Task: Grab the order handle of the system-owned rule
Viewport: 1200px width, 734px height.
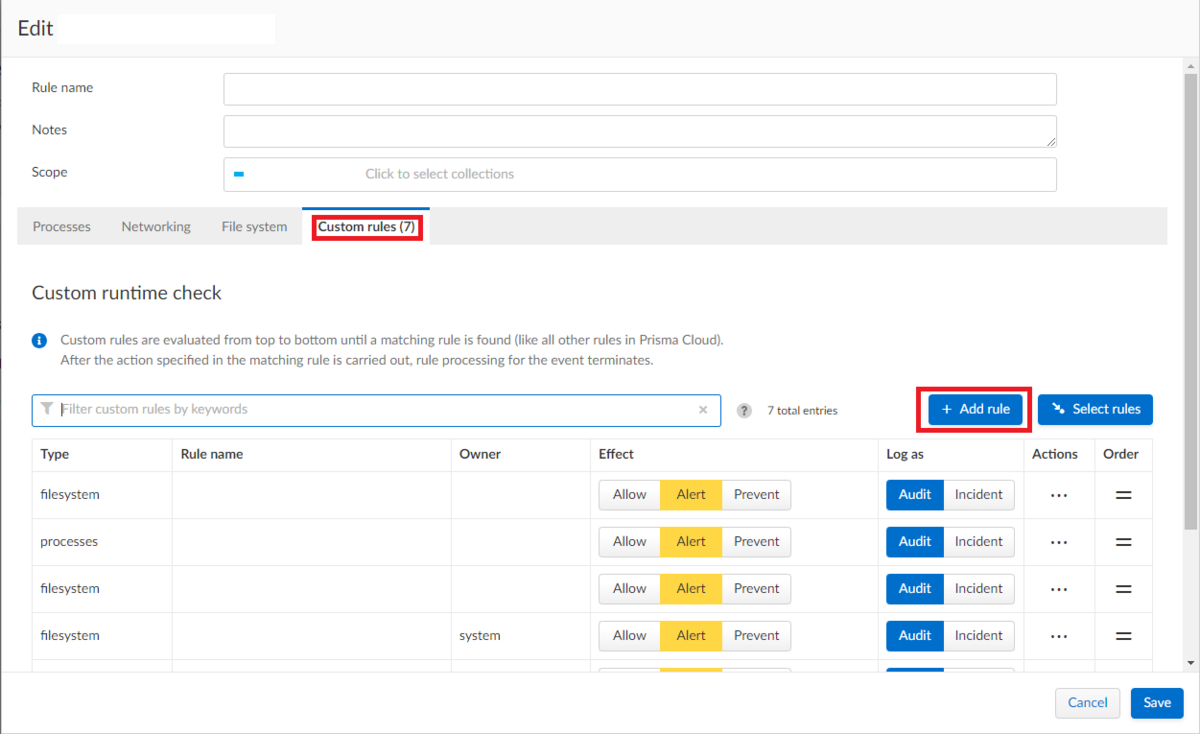Action: [1123, 636]
